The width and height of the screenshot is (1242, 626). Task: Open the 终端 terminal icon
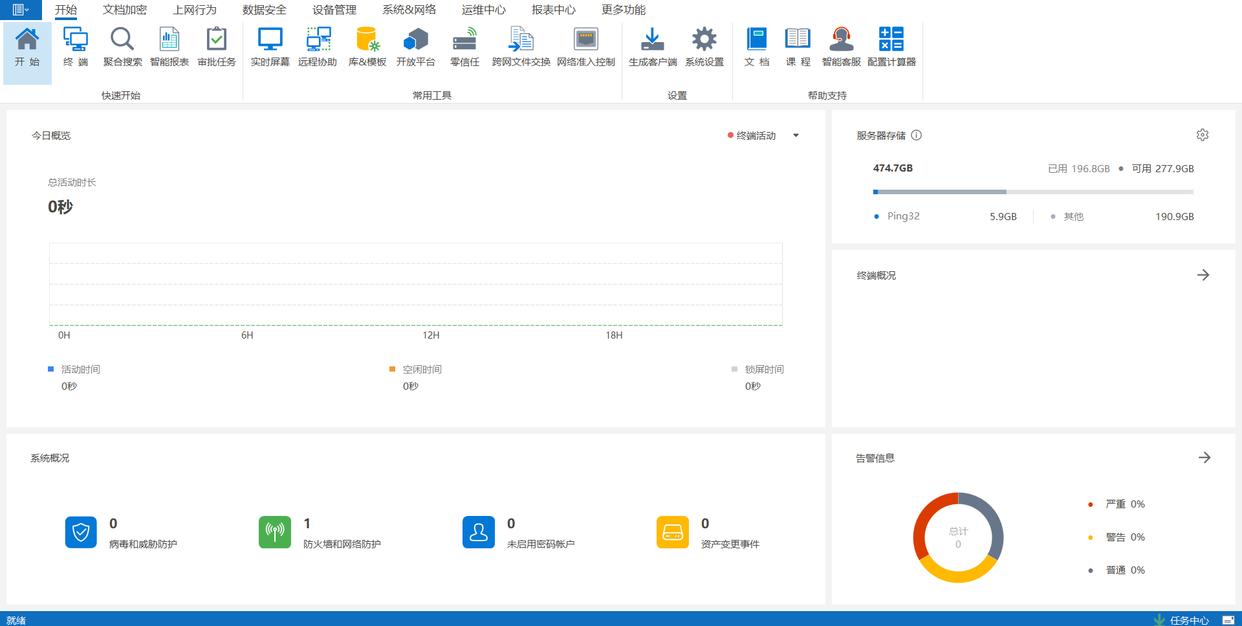(x=75, y=47)
